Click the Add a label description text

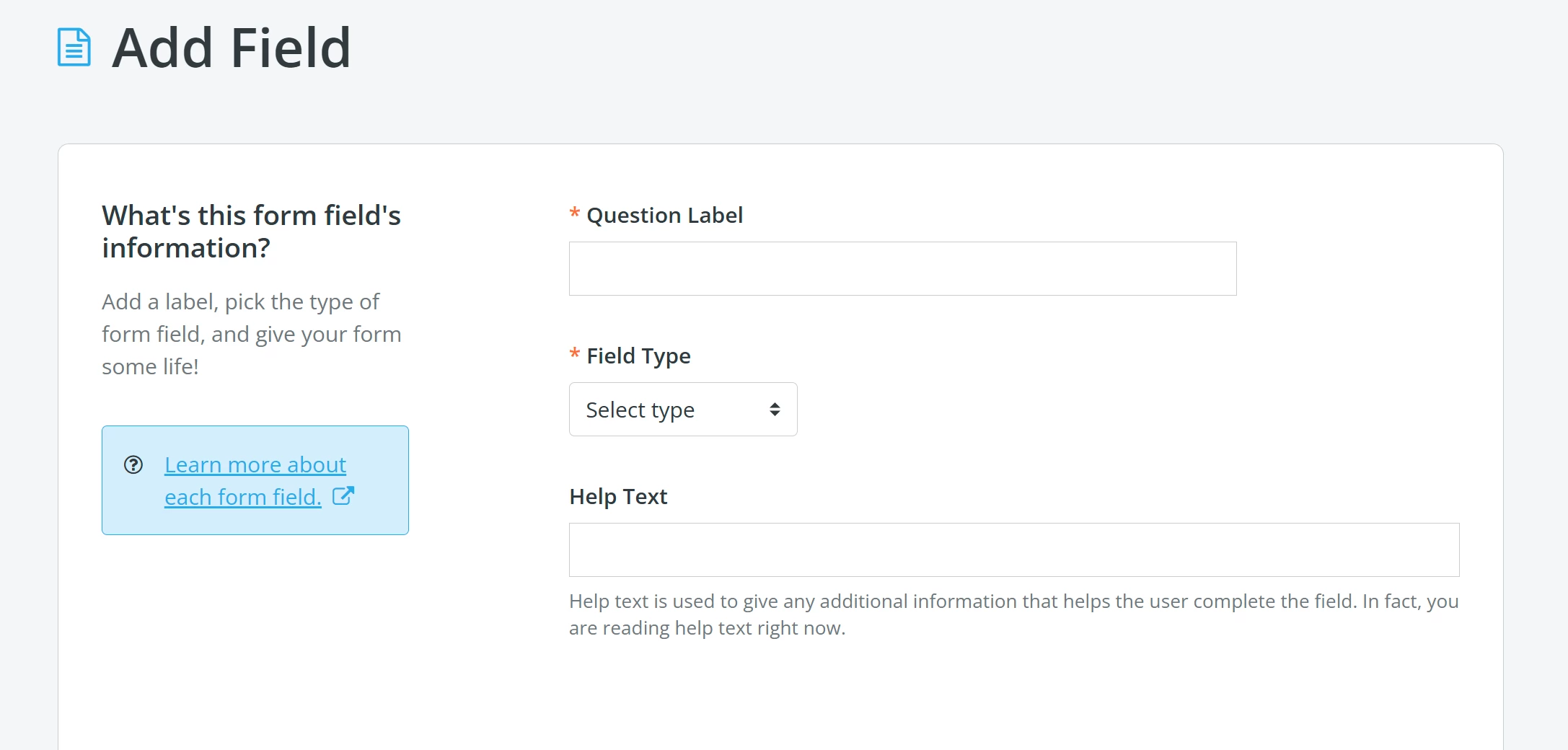(x=251, y=334)
